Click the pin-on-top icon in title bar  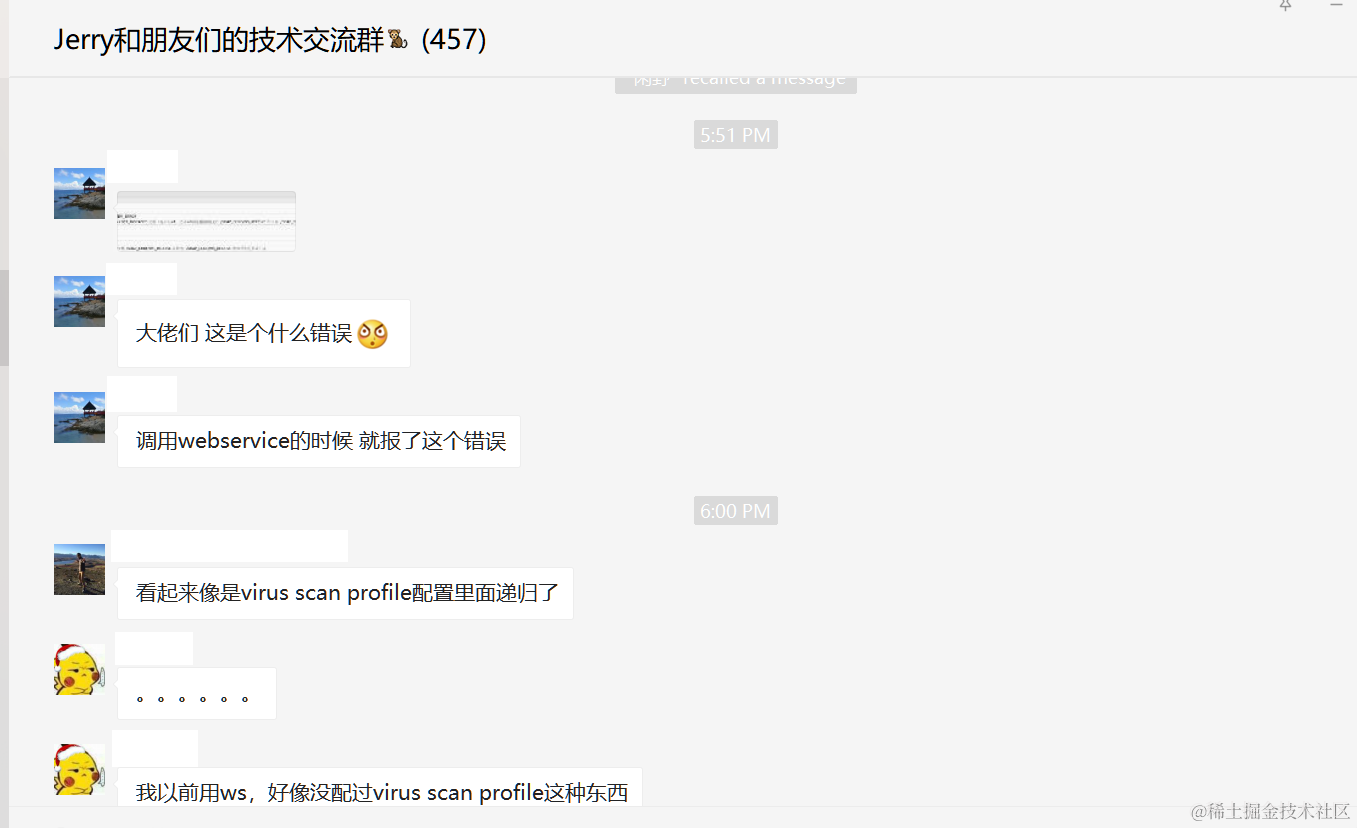1286,5
